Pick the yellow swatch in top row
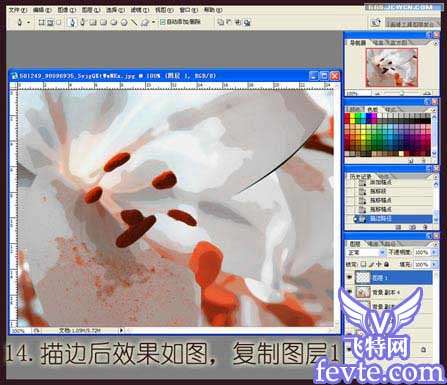 click(x=354, y=116)
